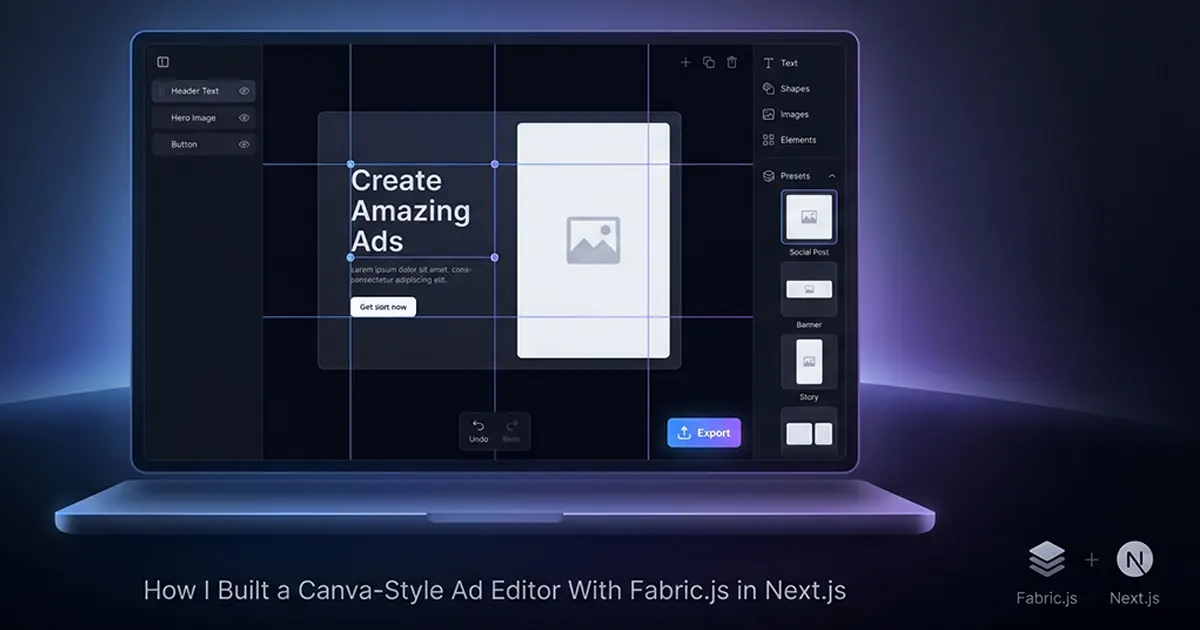Click the Presets label
Image resolution: width=1200 pixels, height=630 pixels.
click(x=795, y=176)
